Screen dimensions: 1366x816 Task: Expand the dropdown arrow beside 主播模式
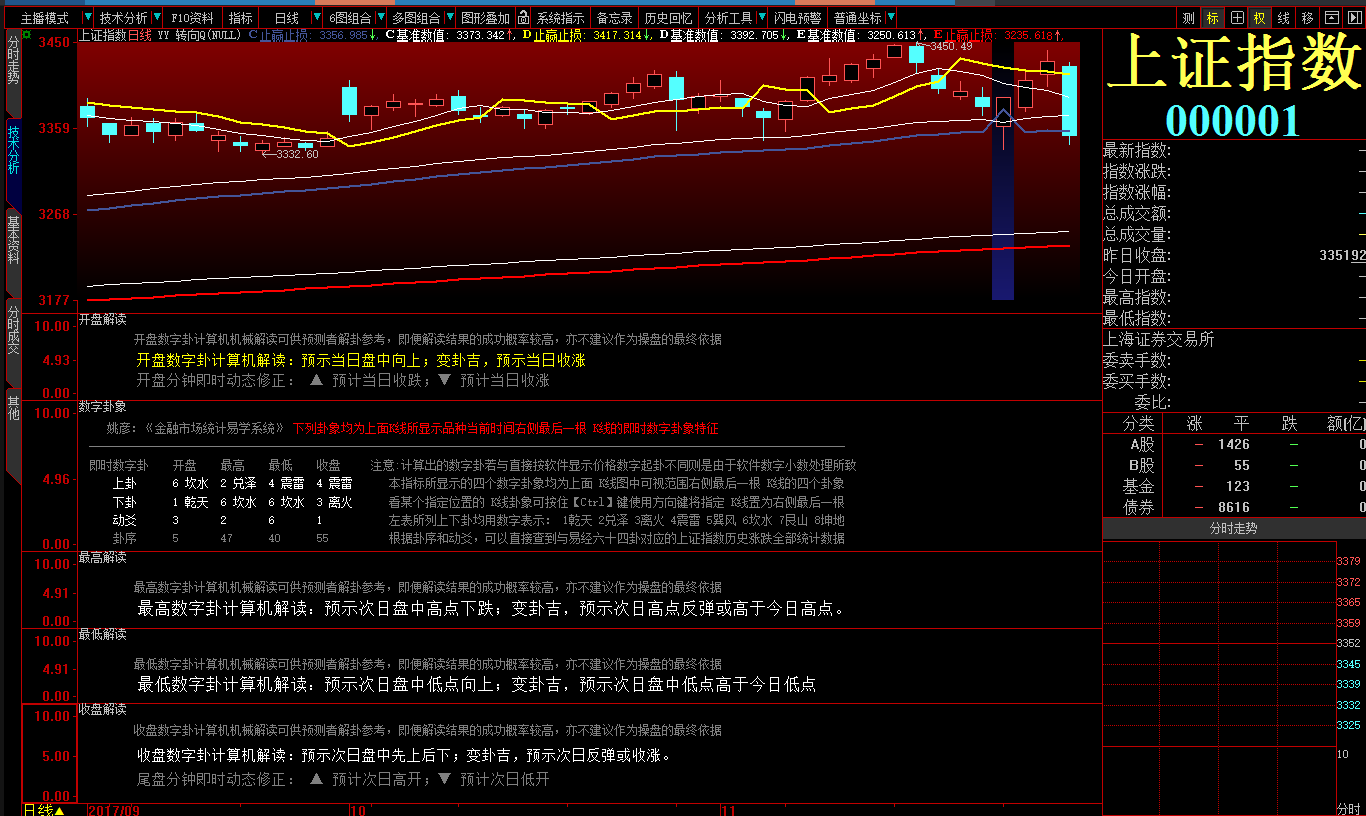coord(88,18)
